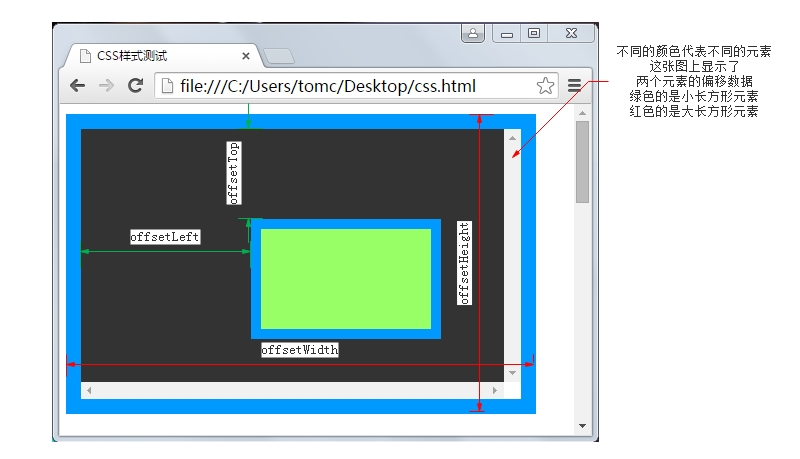The image size is (800, 459).
Task: Click inner box scrollbar down arrow
Action: point(512,373)
